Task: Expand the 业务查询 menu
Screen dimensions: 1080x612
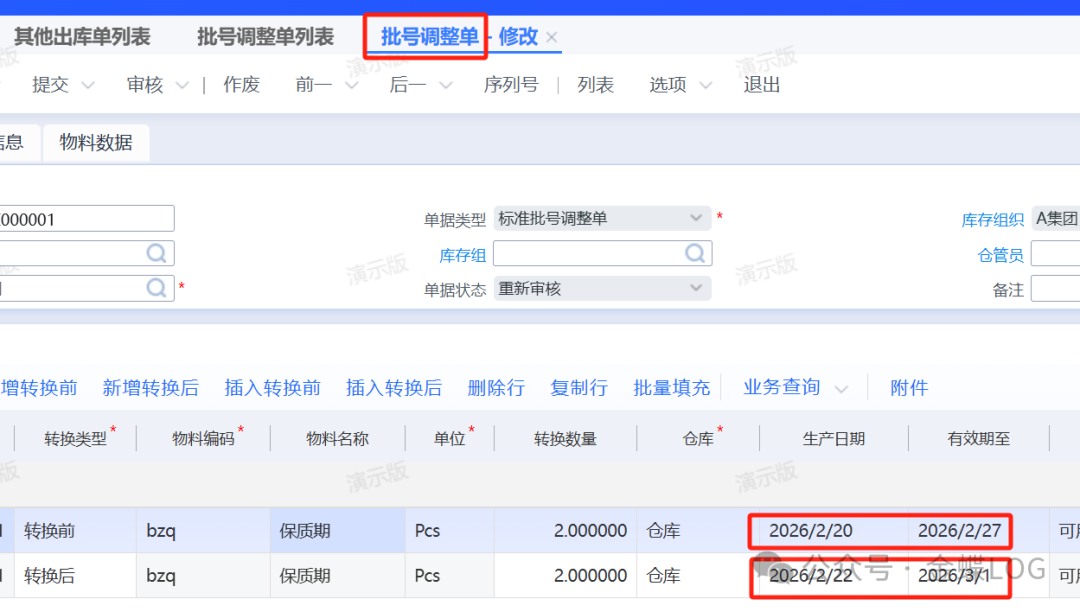Action: click(795, 388)
